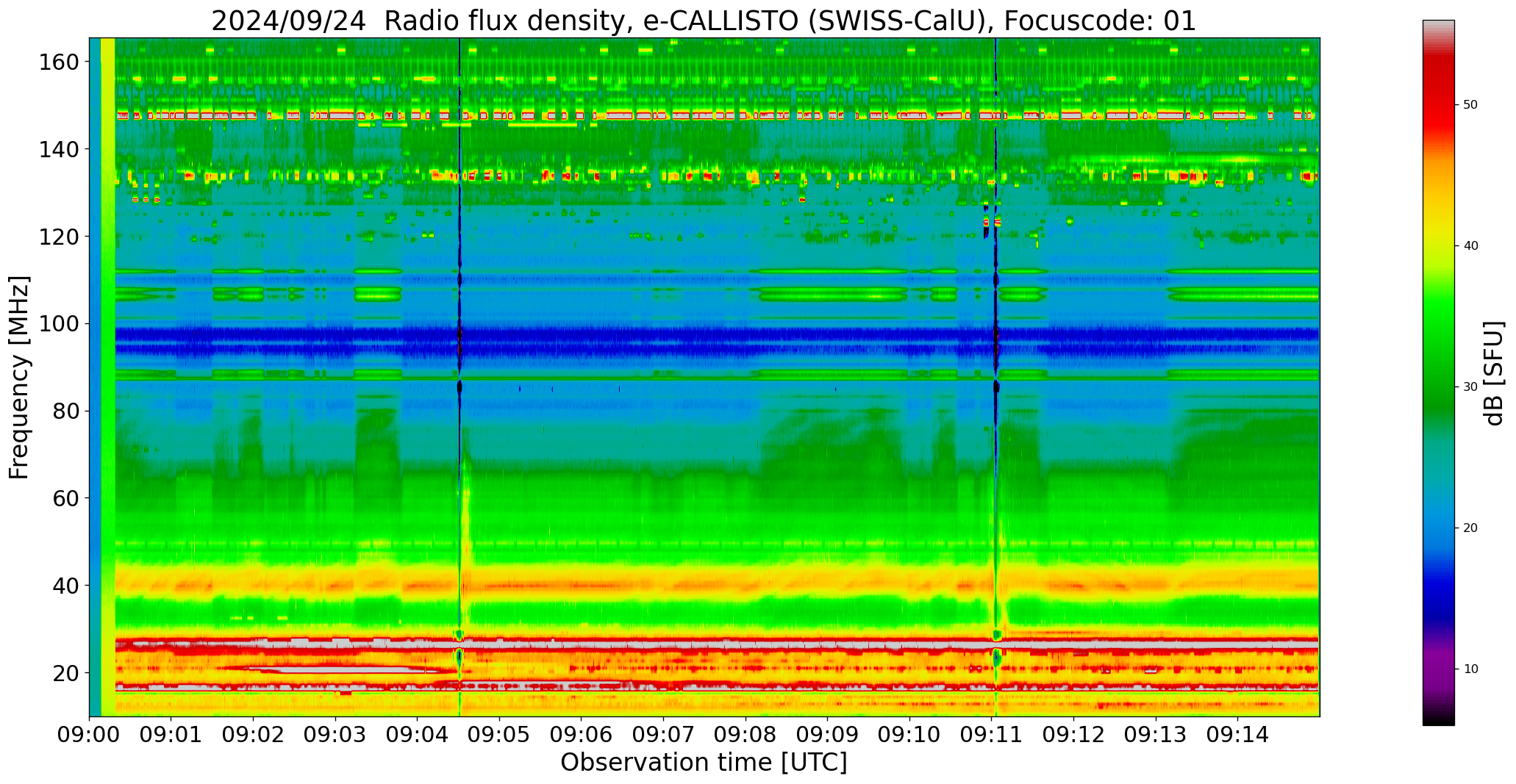Click the 09:04 time tick label
This screenshot has width=1516, height=784.
418,734
